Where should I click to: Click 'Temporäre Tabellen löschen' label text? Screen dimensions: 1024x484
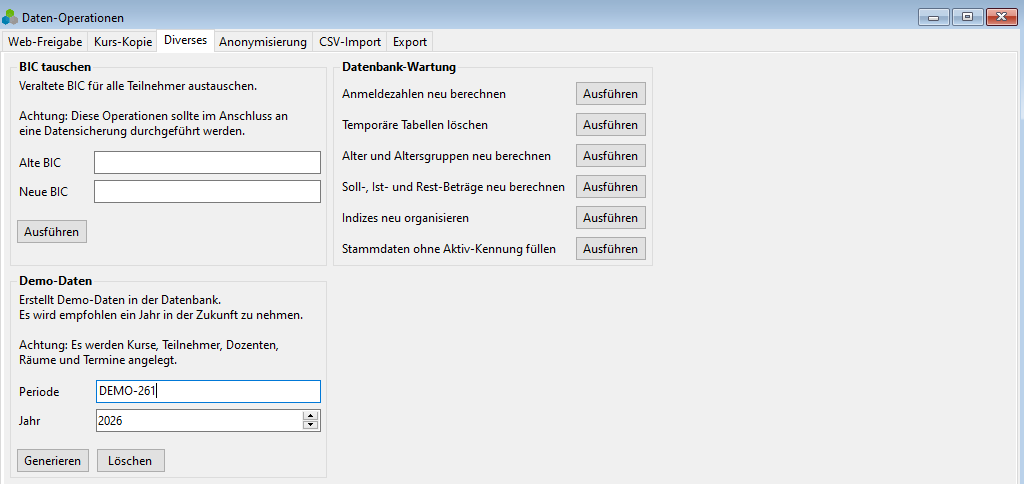pos(415,125)
